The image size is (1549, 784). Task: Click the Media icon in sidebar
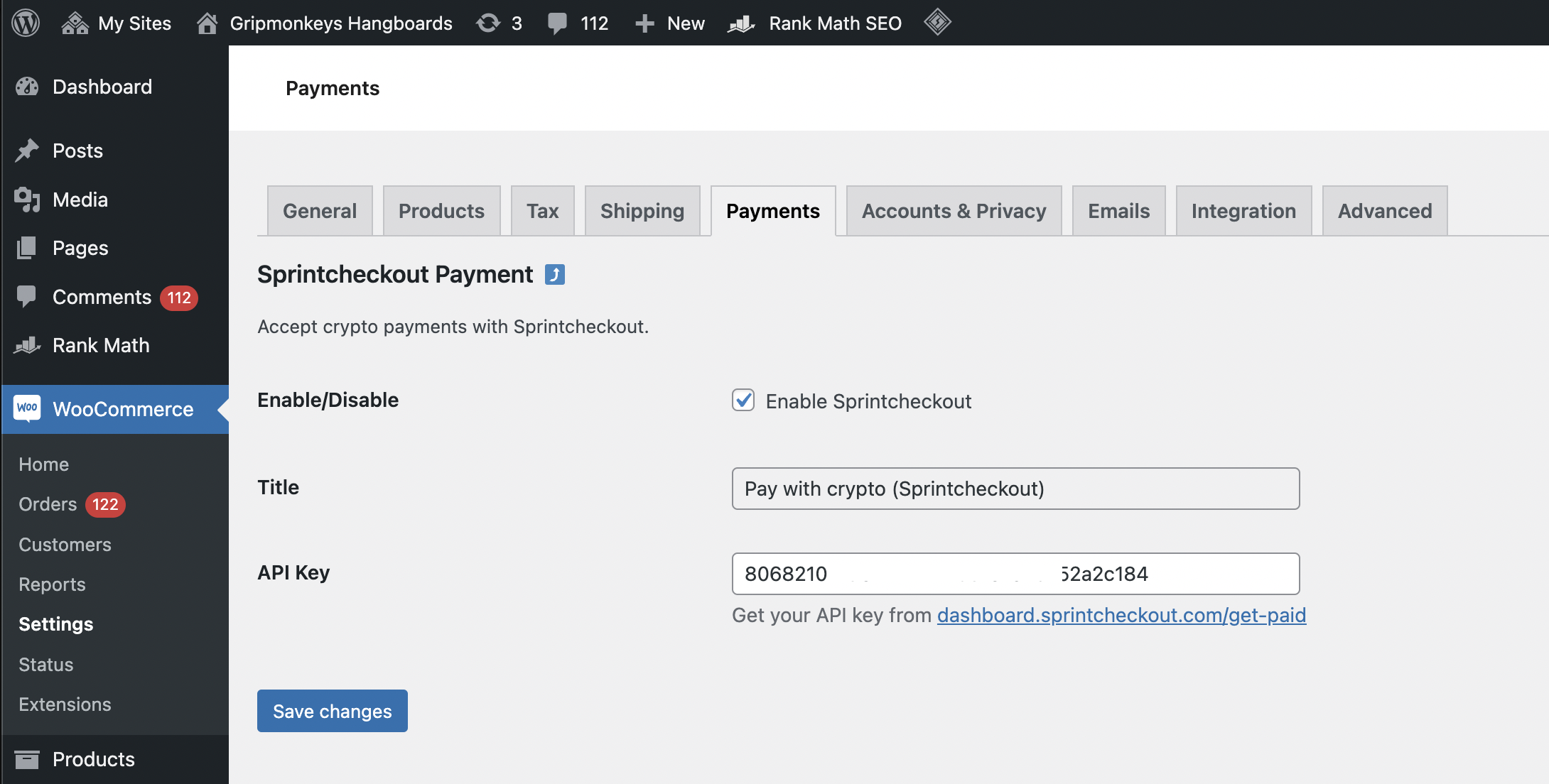click(27, 200)
